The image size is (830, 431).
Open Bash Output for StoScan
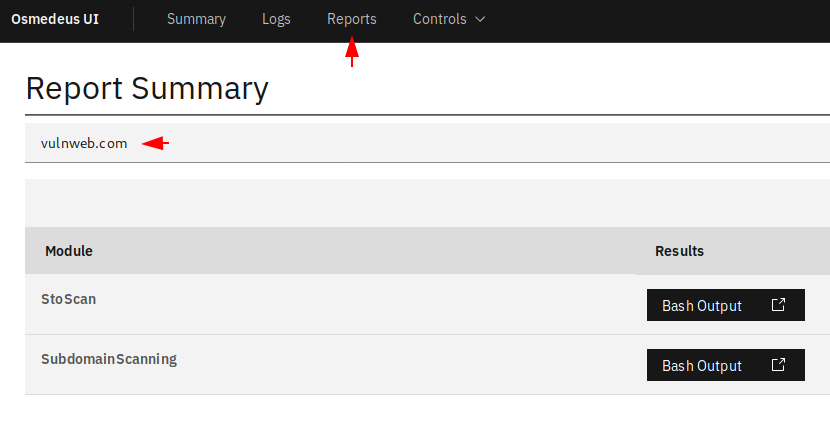click(x=726, y=305)
